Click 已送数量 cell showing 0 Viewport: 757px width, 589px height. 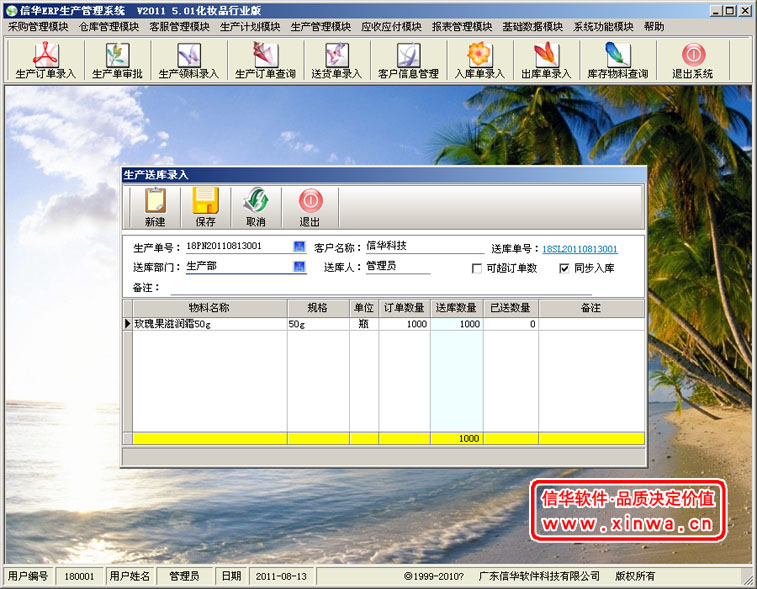point(511,324)
